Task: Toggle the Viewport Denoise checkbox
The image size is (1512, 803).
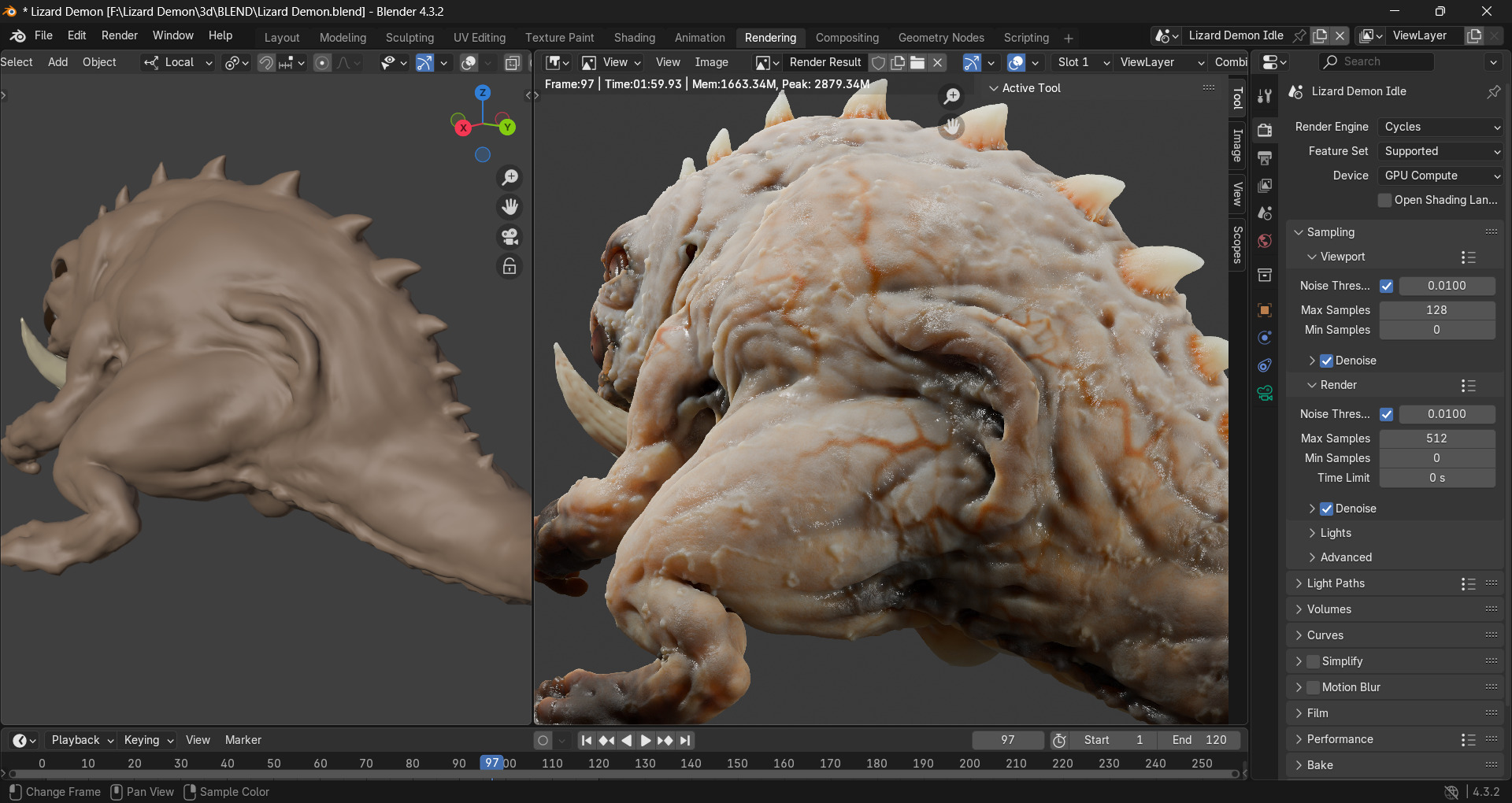Action: click(x=1326, y=361)
